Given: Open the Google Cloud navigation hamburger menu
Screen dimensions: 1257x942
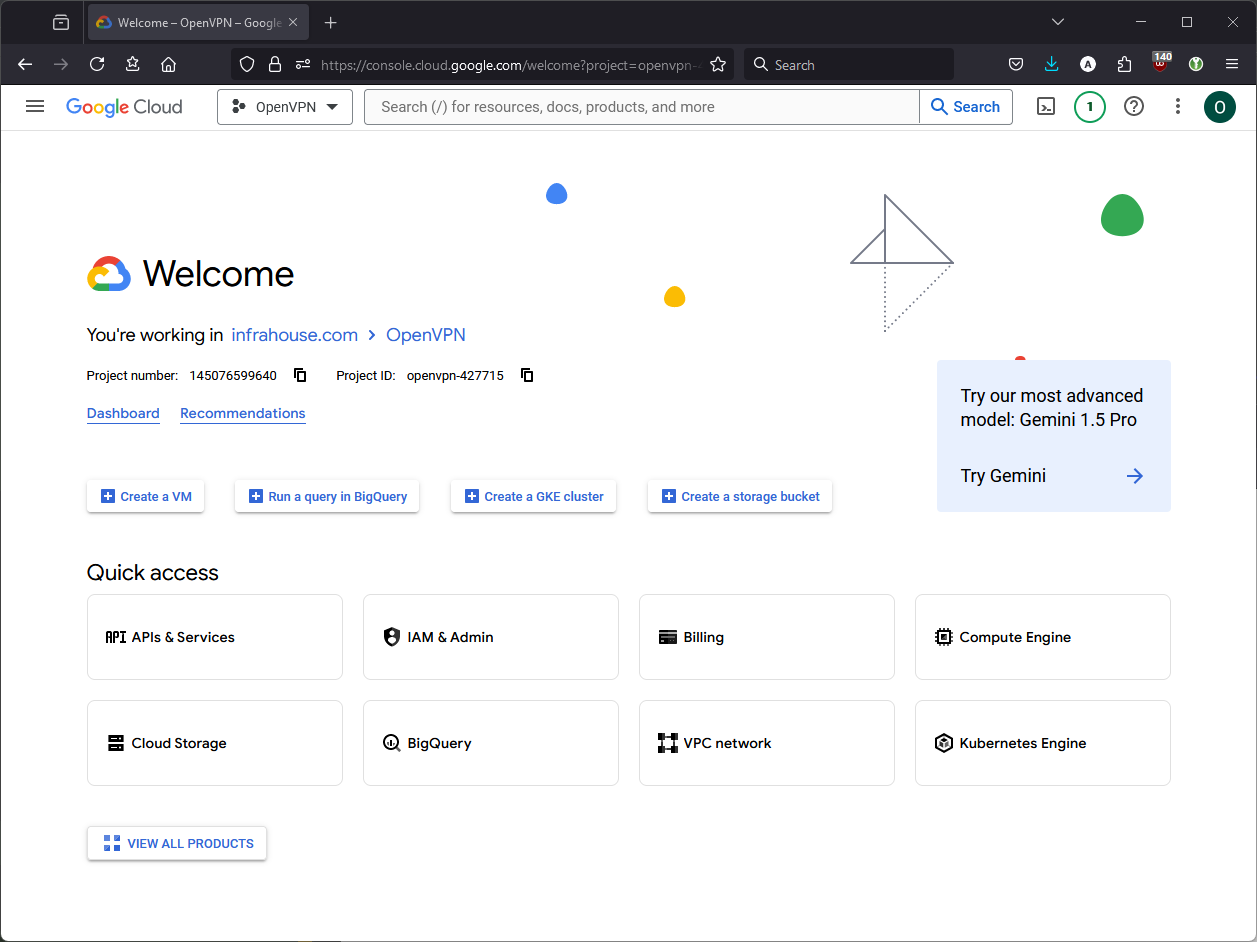Looking at the screenshot, I should tap(35, 106).
